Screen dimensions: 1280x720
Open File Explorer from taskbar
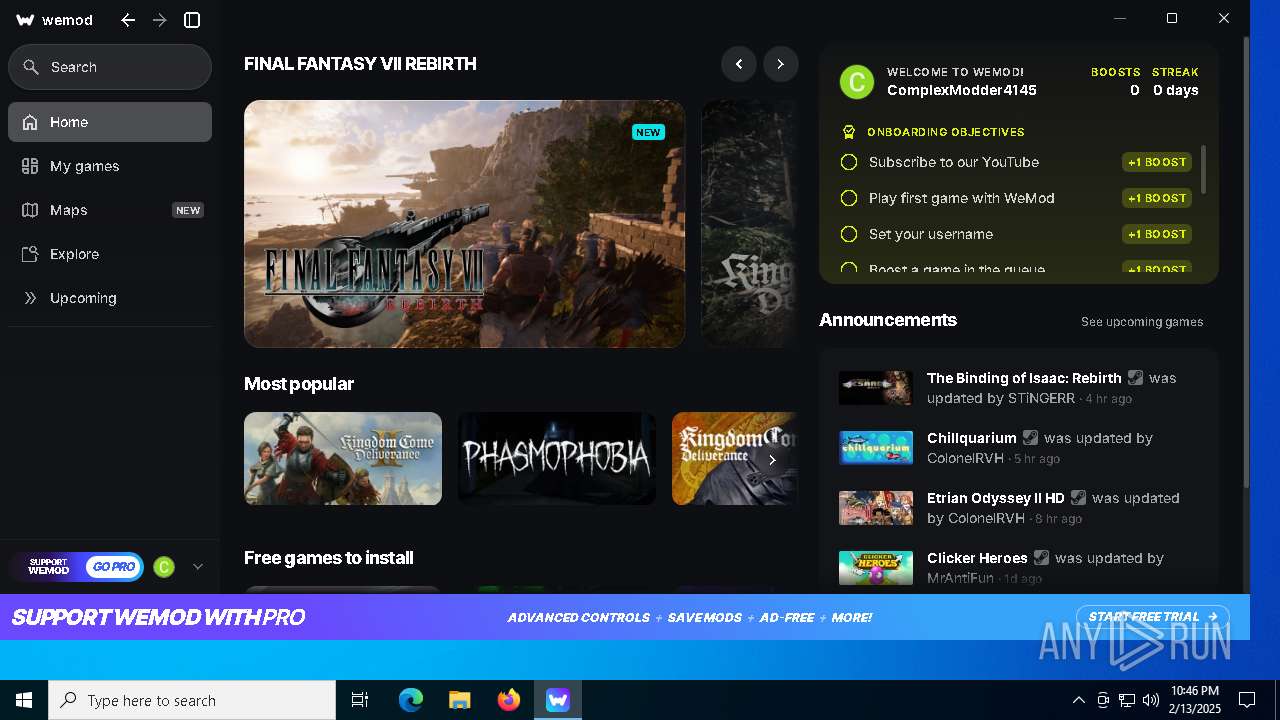[x=460, y=700]
